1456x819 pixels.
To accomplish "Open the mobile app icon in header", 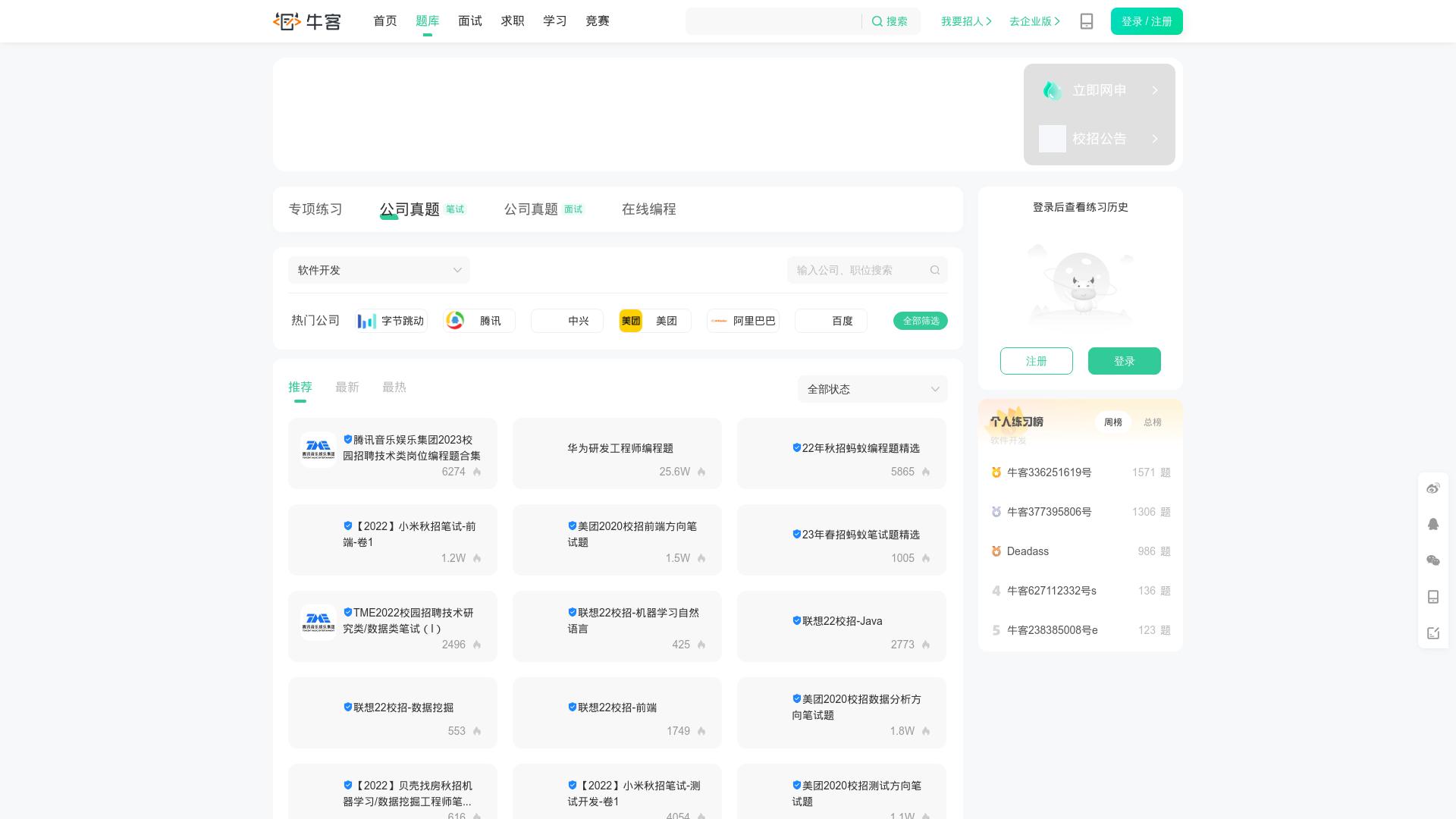I will (x=1087, y=21).
